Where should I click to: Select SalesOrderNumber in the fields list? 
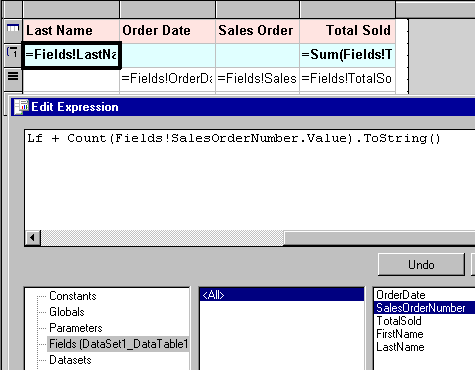click(x=425, y=308)
